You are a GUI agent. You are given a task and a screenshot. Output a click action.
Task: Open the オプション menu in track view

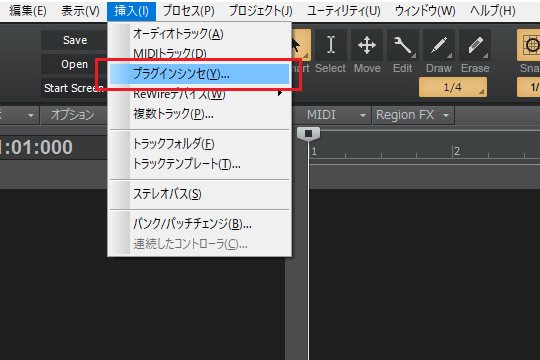(73, 115)
